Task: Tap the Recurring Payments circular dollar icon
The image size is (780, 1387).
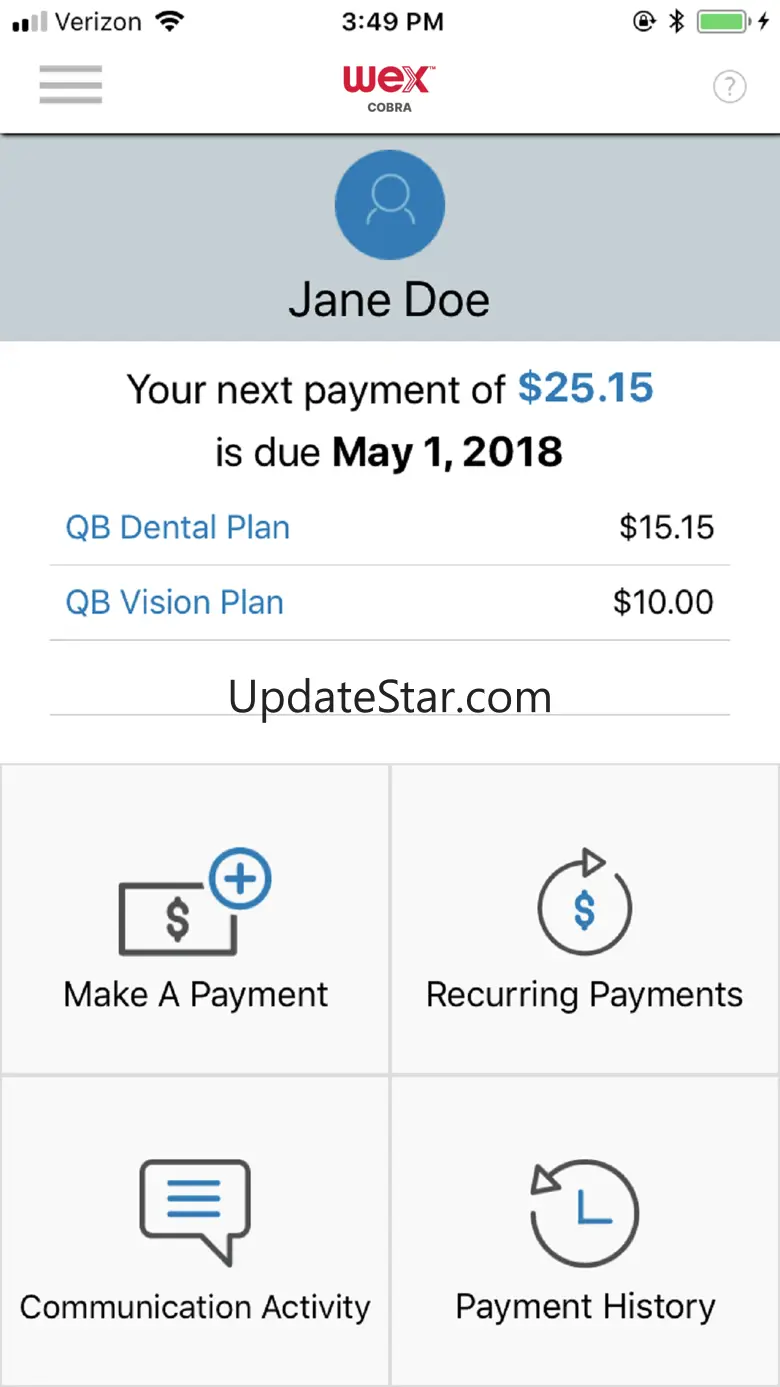Action: click(x=585, y=903)
